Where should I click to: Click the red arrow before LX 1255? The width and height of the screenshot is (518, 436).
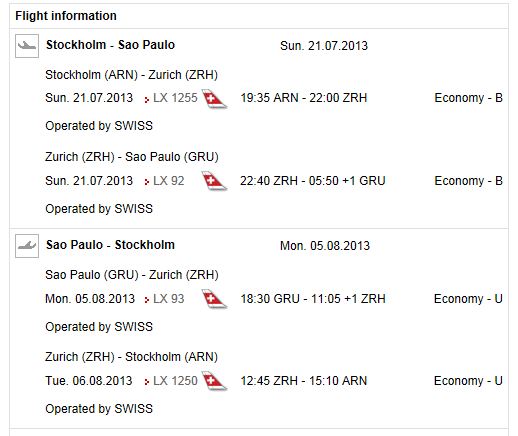[146, 99]
